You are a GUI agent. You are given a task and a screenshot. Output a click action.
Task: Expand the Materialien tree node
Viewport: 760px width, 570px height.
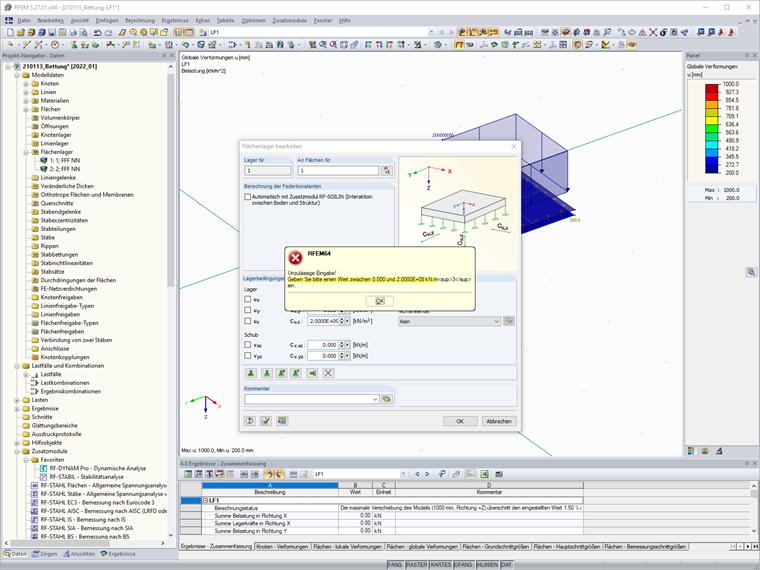coord(26,101)
